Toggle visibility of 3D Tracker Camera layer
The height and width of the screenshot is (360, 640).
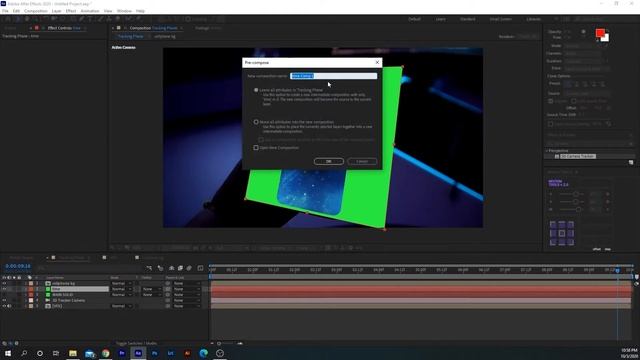(4, 300)
